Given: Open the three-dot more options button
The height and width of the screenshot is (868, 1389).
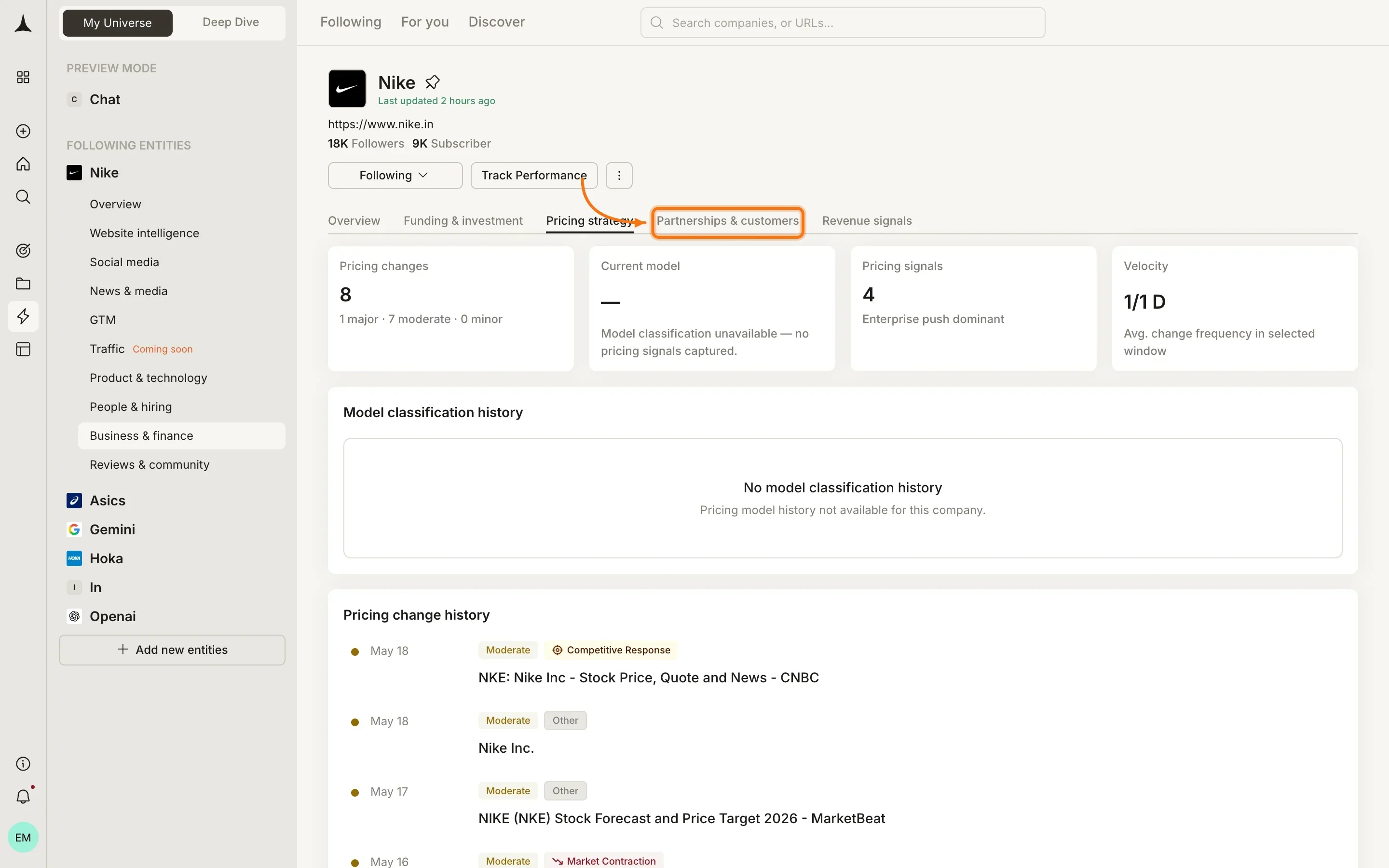Looking at the screenshot, I should pyautogui.click(x=619, y=175).
